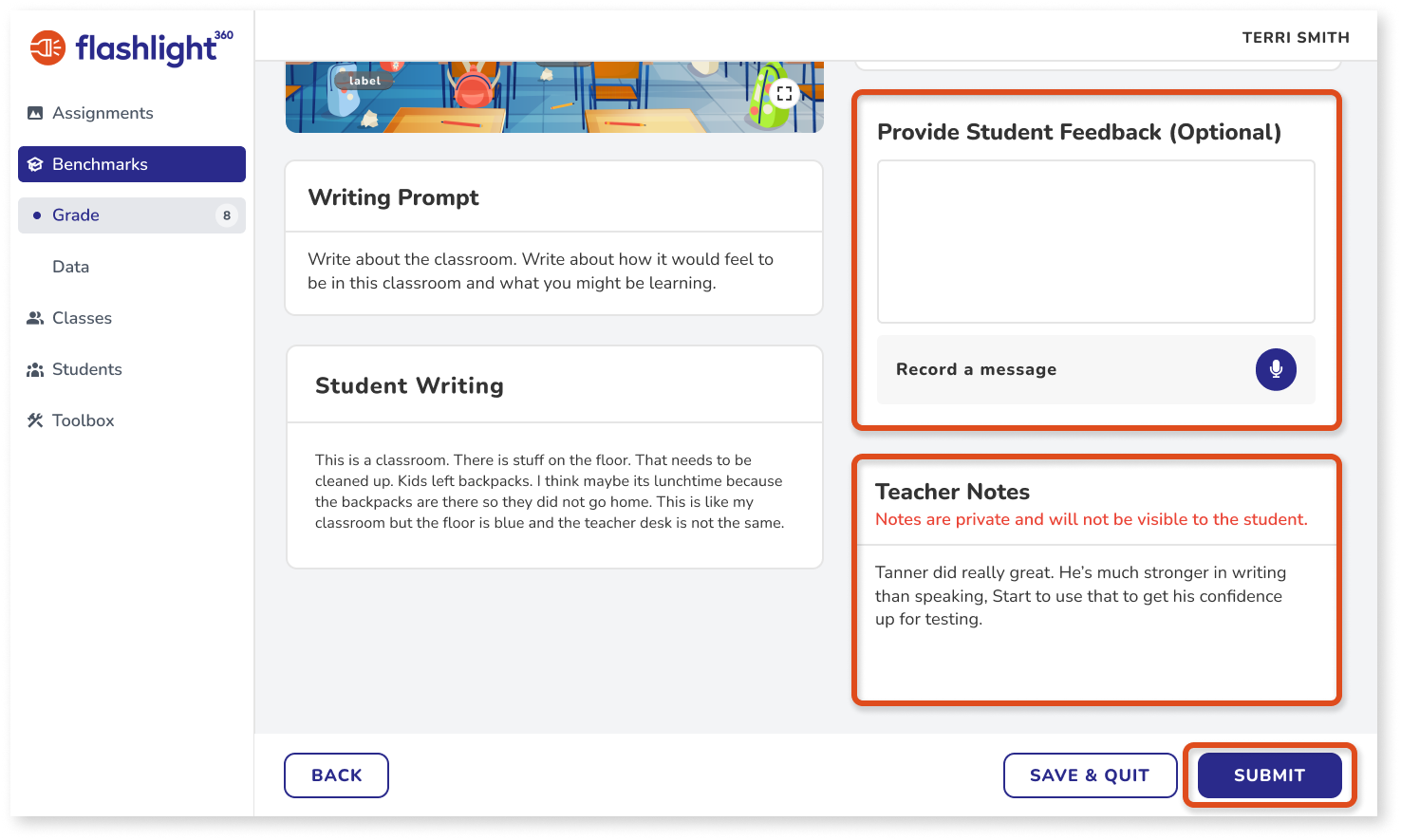Click into the student feedback text box
The width and height of the screenshot is (1401, 840).
[1096, 241]
